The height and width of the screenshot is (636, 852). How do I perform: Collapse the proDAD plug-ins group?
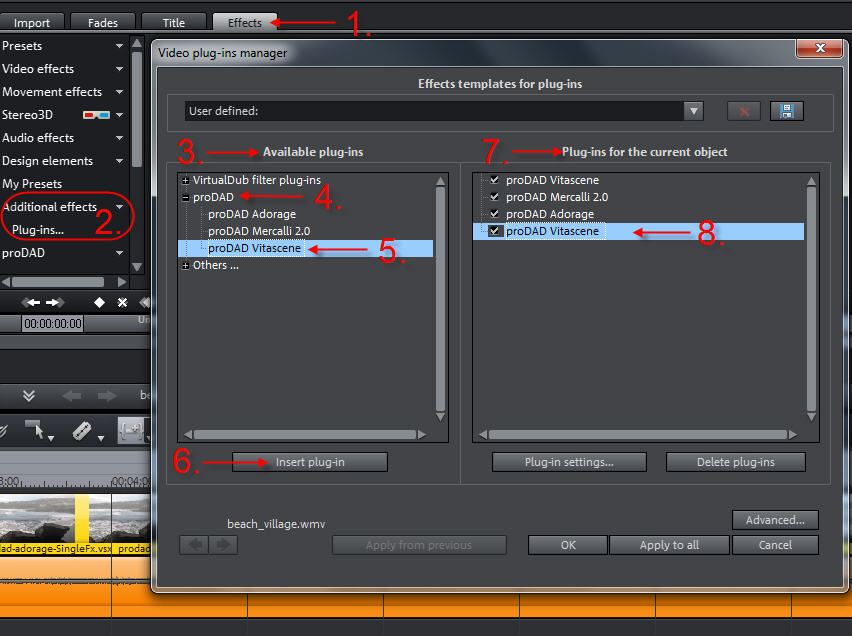tap(185, 197)
